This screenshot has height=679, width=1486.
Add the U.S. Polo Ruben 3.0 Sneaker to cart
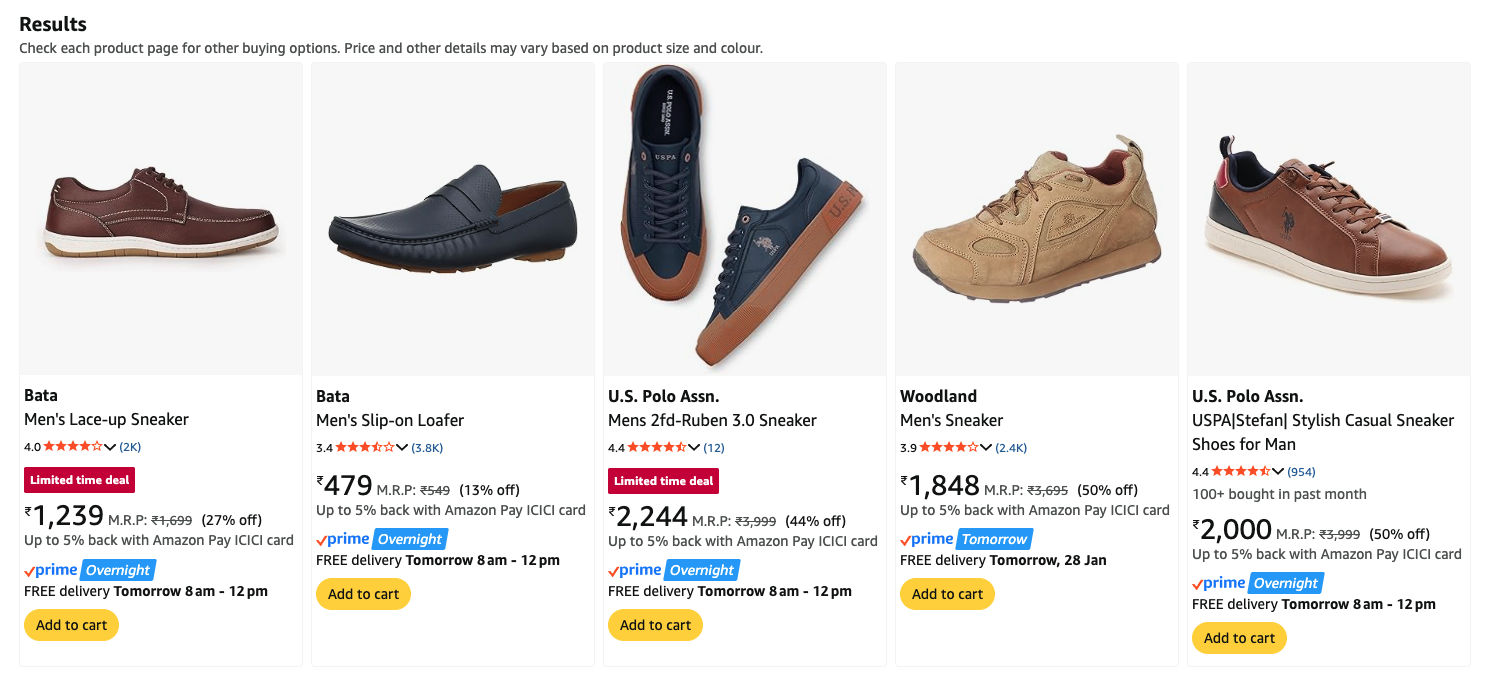point(655,624)
